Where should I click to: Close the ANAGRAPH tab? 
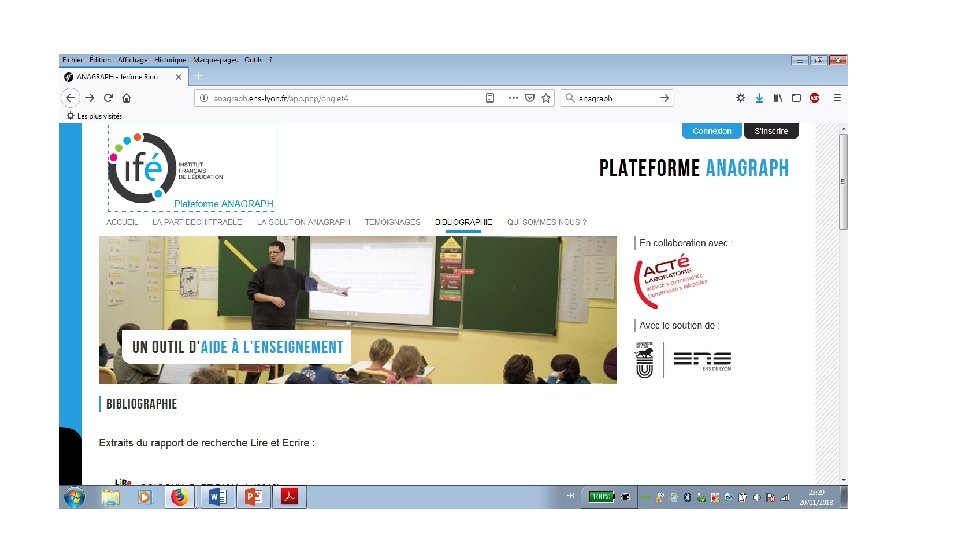pos(178,77)
